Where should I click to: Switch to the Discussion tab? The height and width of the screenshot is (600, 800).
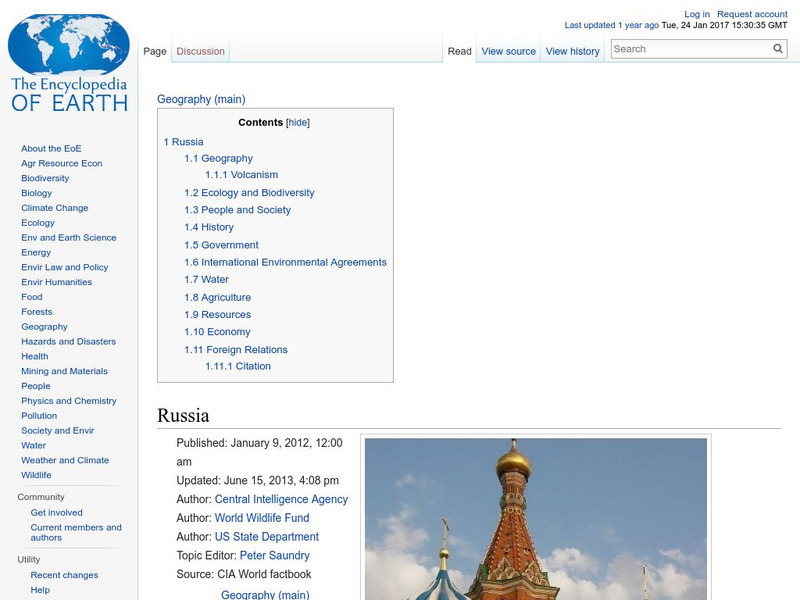200,51
